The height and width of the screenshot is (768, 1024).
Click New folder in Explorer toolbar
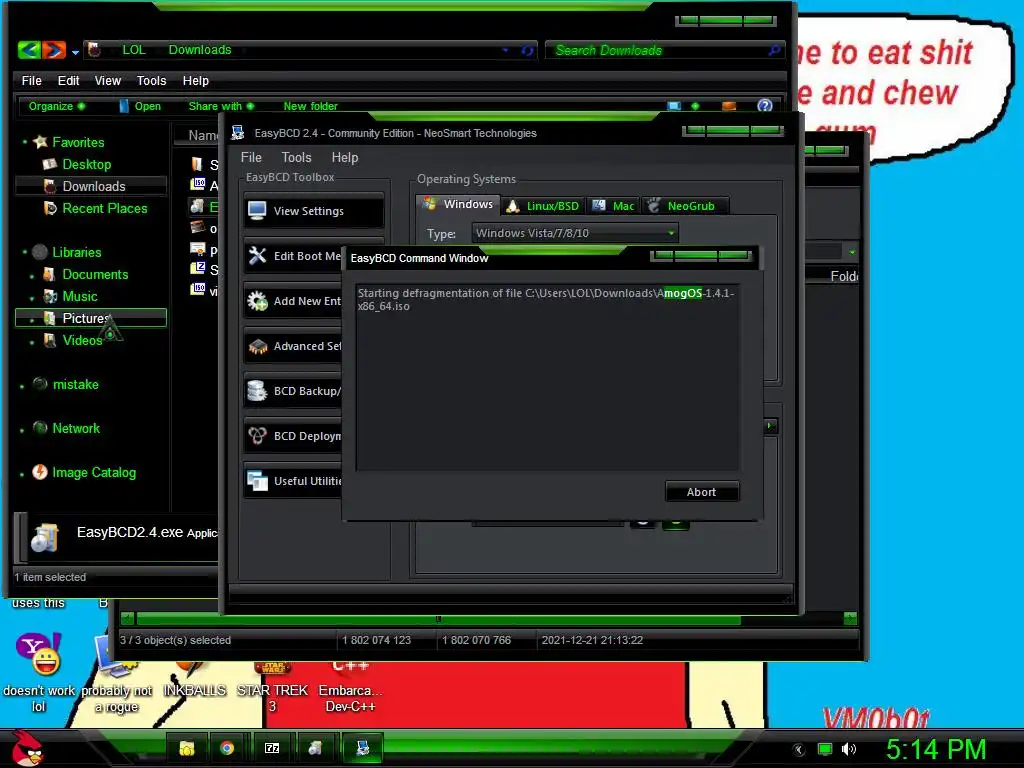[x=310, y=106]
